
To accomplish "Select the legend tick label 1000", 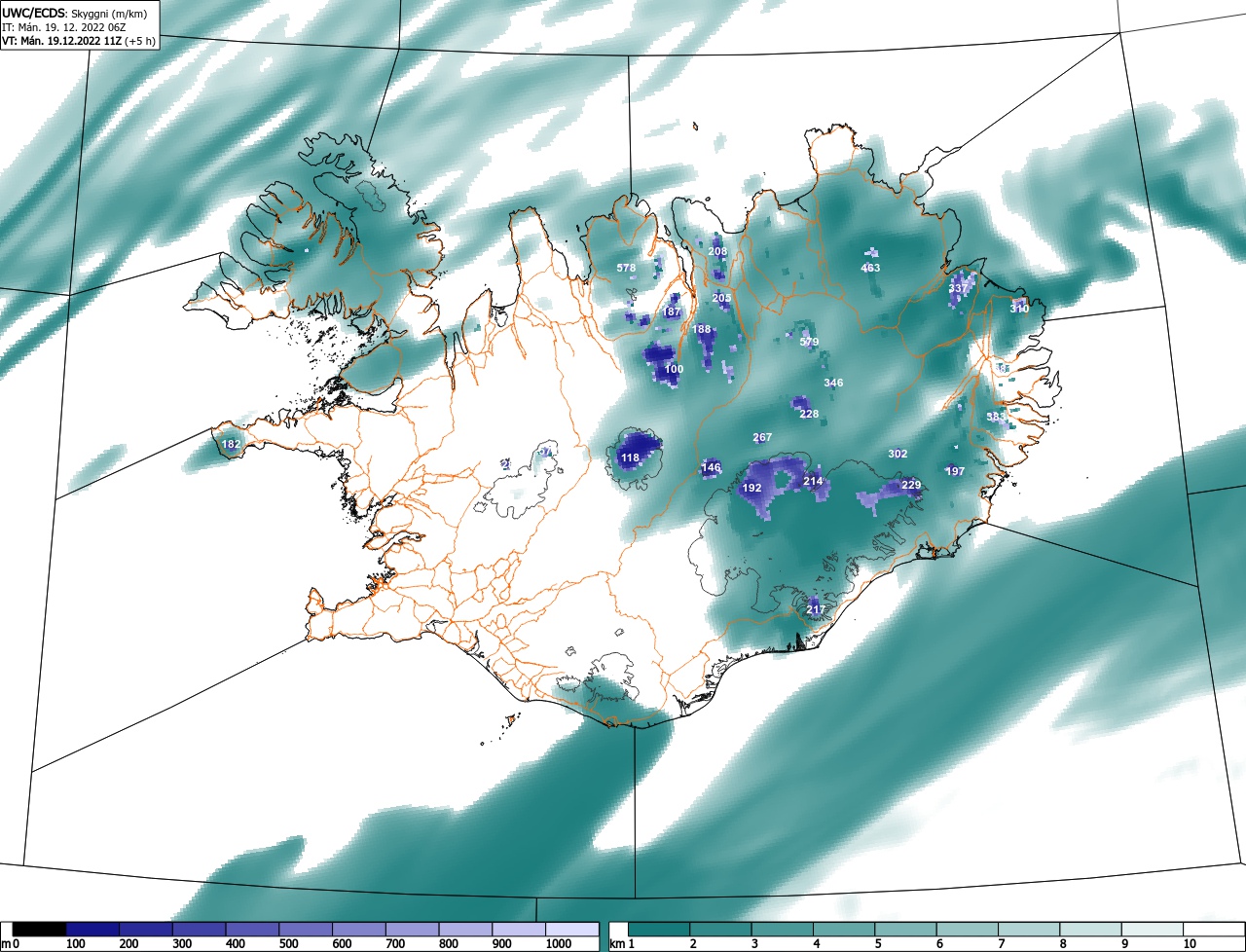I will 558,944.
